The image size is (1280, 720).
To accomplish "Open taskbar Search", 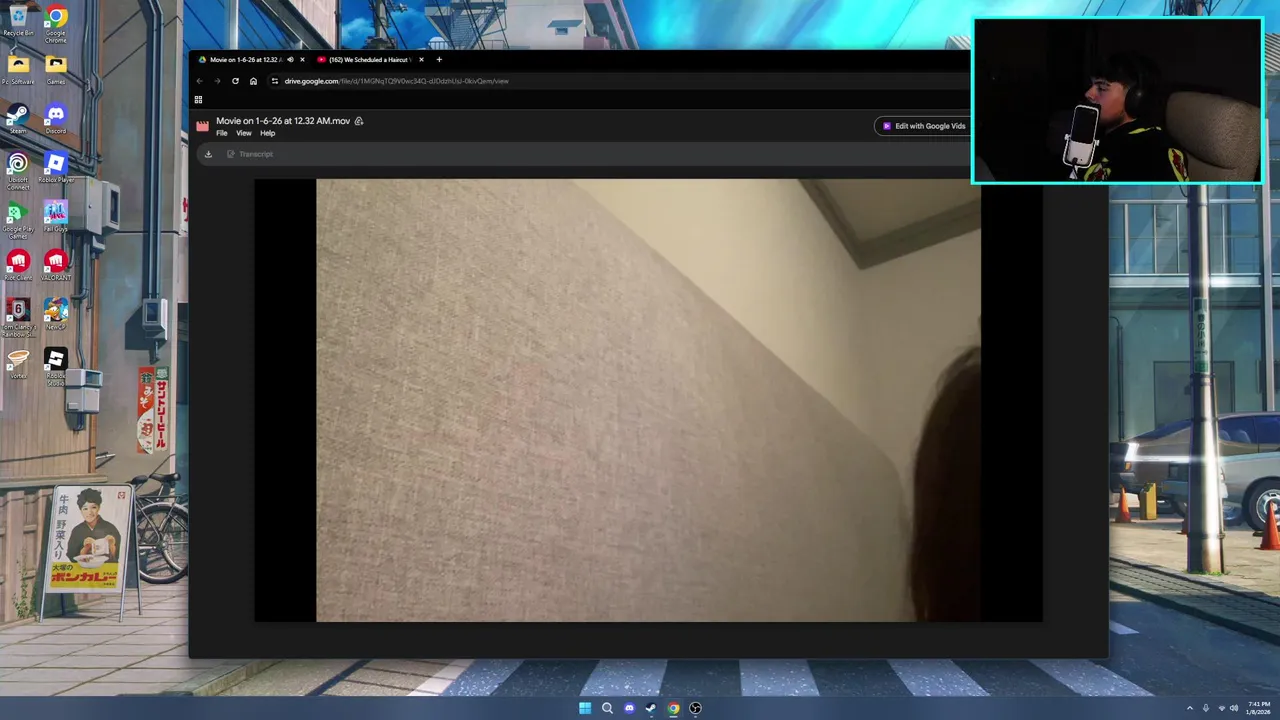I will coord(607,708).
